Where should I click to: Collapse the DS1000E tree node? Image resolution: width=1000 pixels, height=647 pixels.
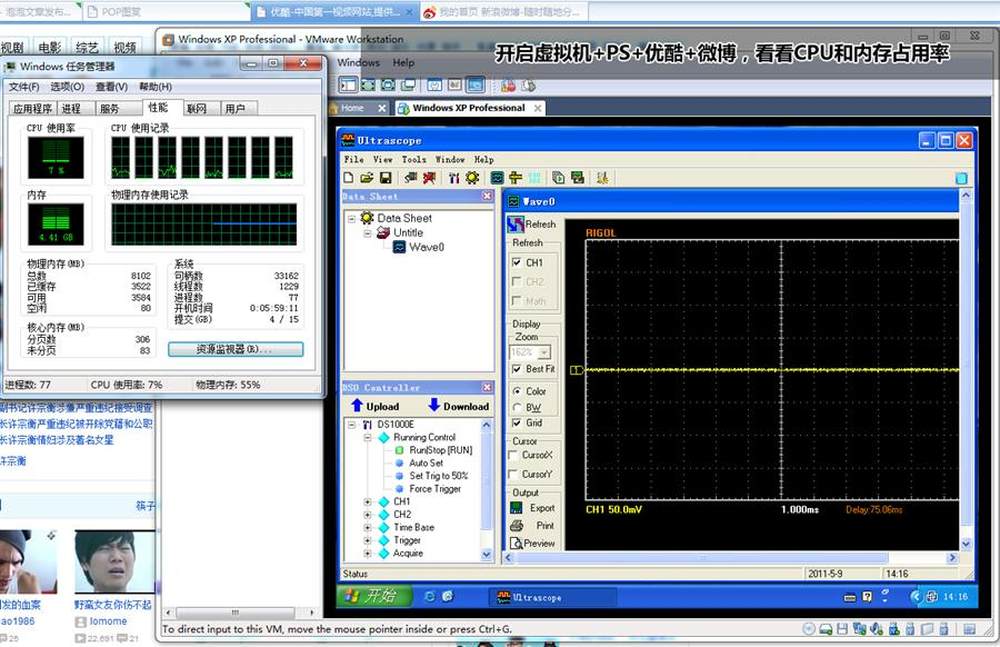pyautogui.click(x=351, y=424)
